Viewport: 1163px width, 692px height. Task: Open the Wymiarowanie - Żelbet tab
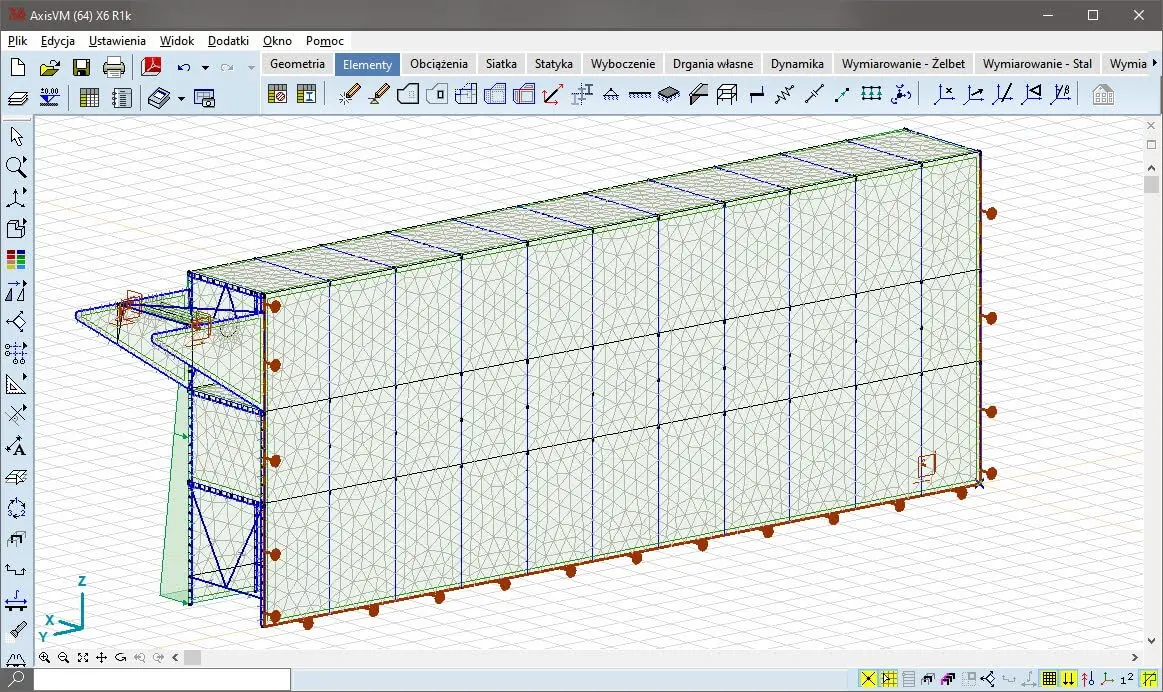903,64
